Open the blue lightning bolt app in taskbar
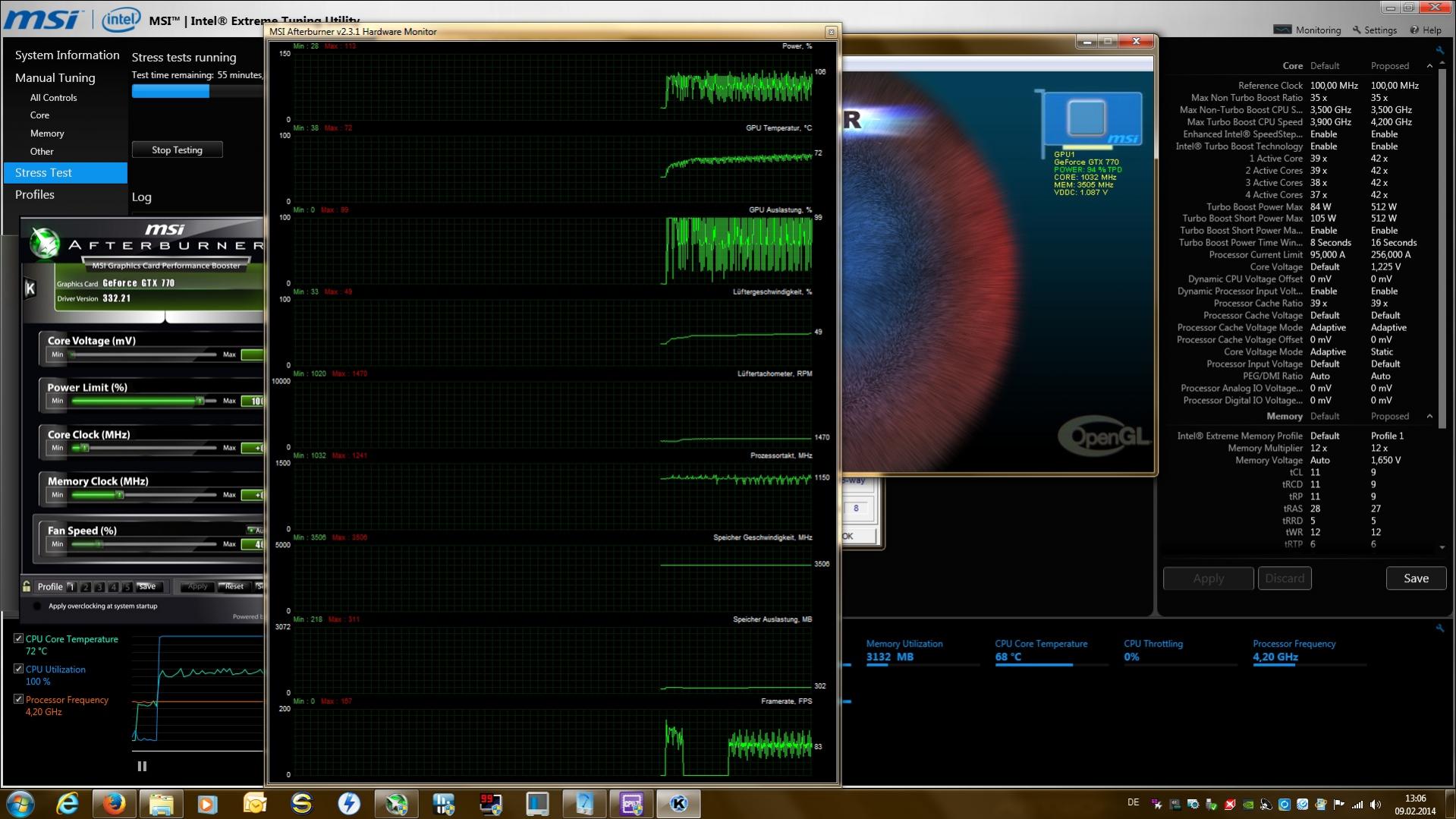The image size is (1456, 819). tap(348, 803)
